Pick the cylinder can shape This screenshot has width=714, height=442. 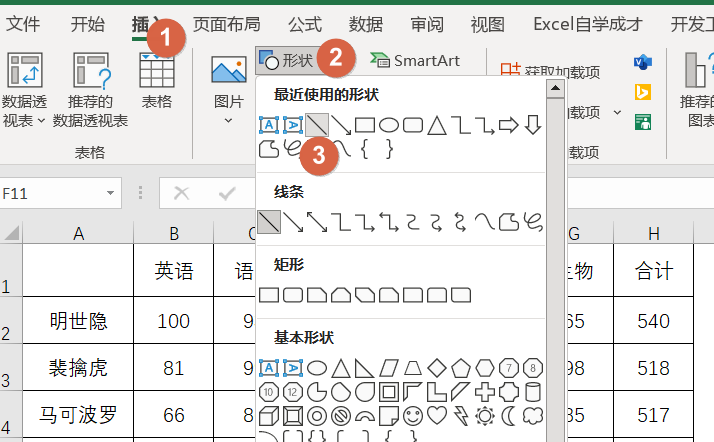533,392
